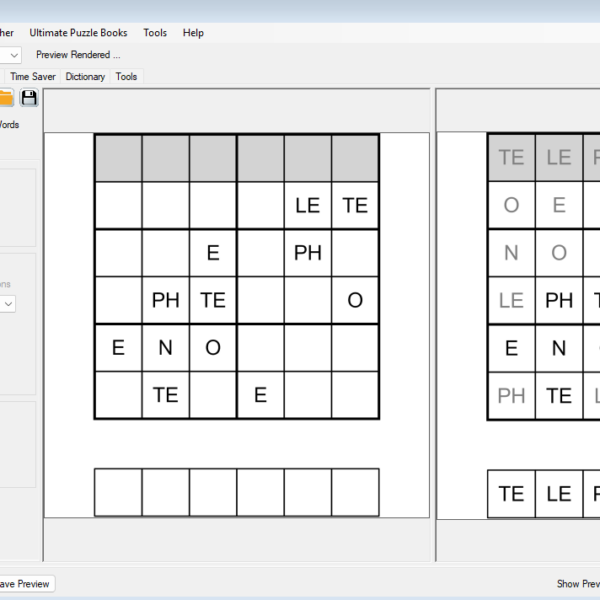The height and width of the screenshot is (600, 600).
Task: Click the Save floppy disk icon
Action: coord(29,98)
